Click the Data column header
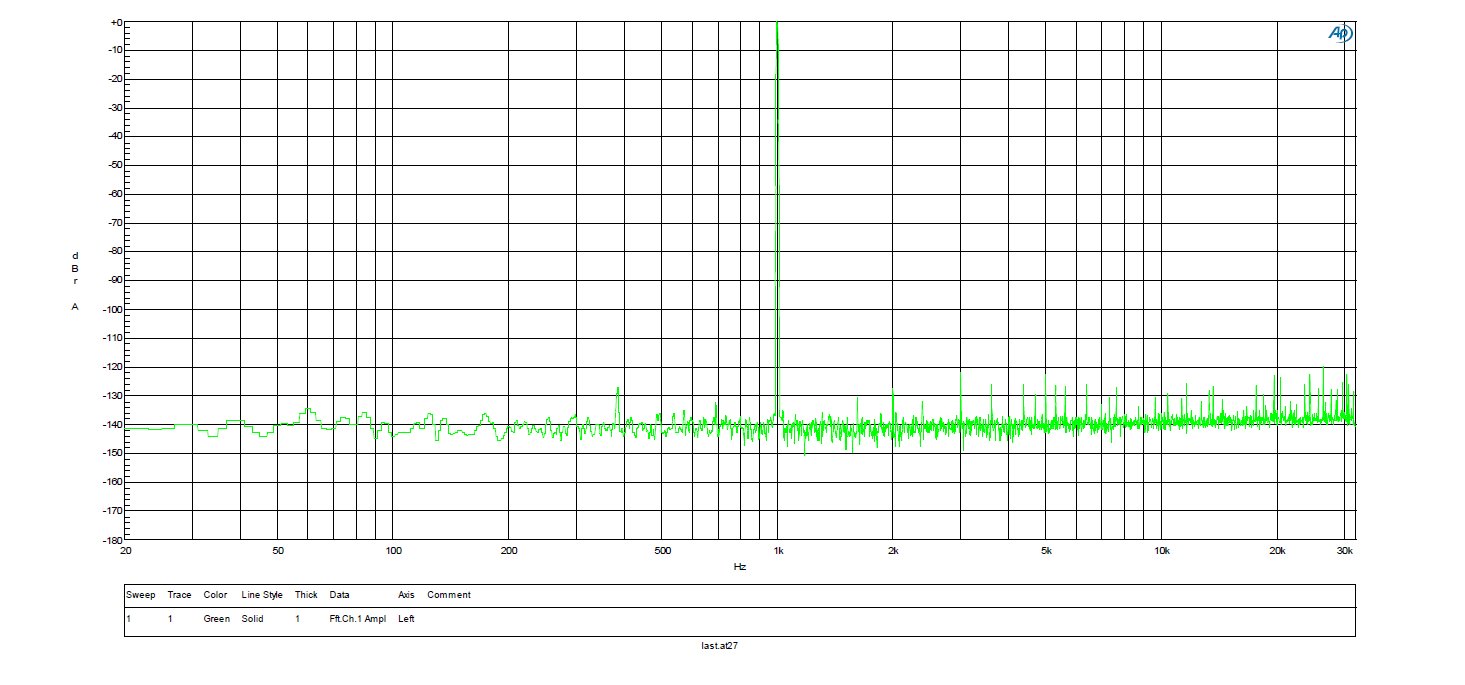Image resolution: width=1465 pixels, height=685 pixels. coord(340,595)
